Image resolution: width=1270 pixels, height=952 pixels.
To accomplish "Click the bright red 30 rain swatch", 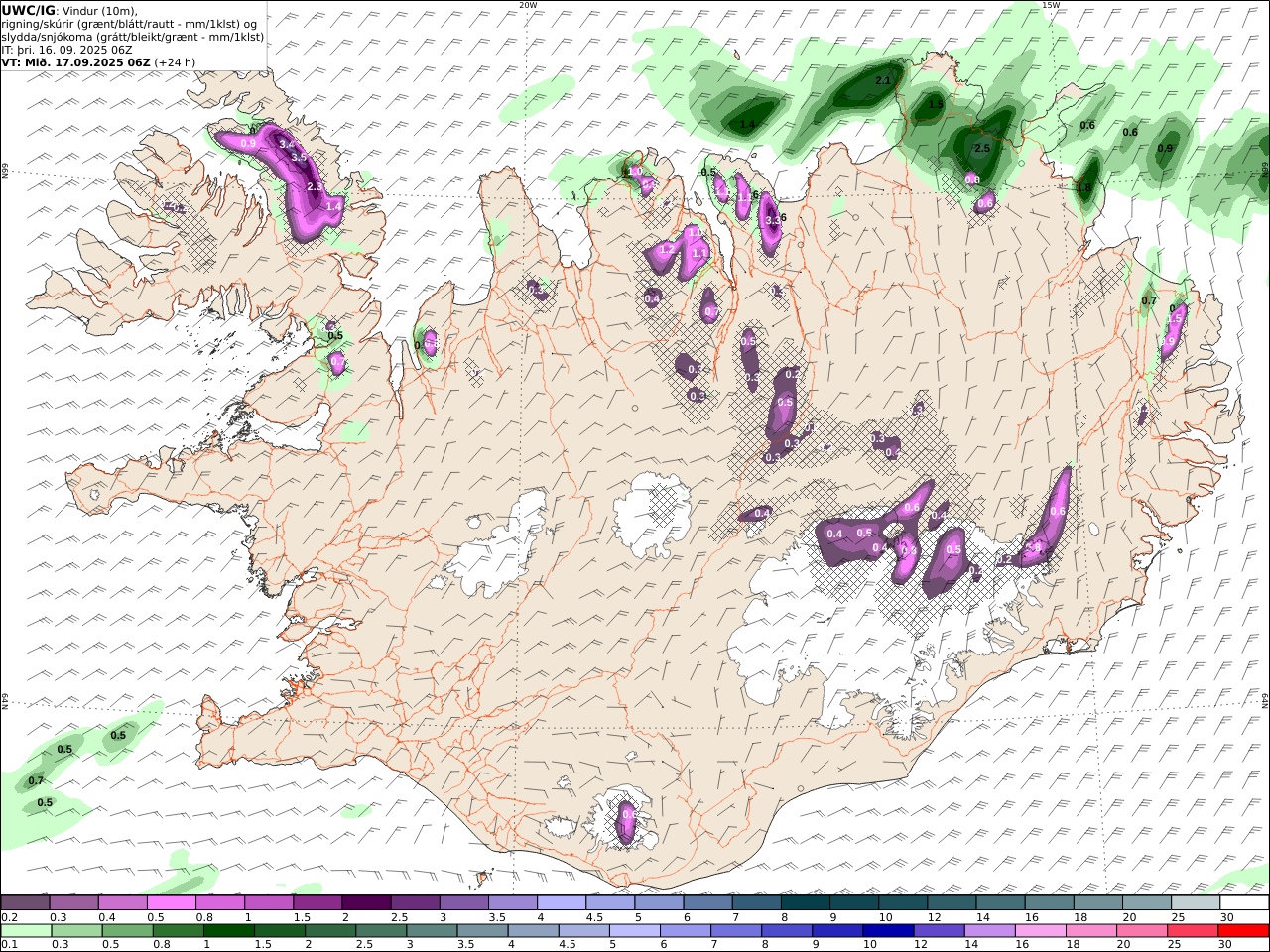I will pos(1244,931).
